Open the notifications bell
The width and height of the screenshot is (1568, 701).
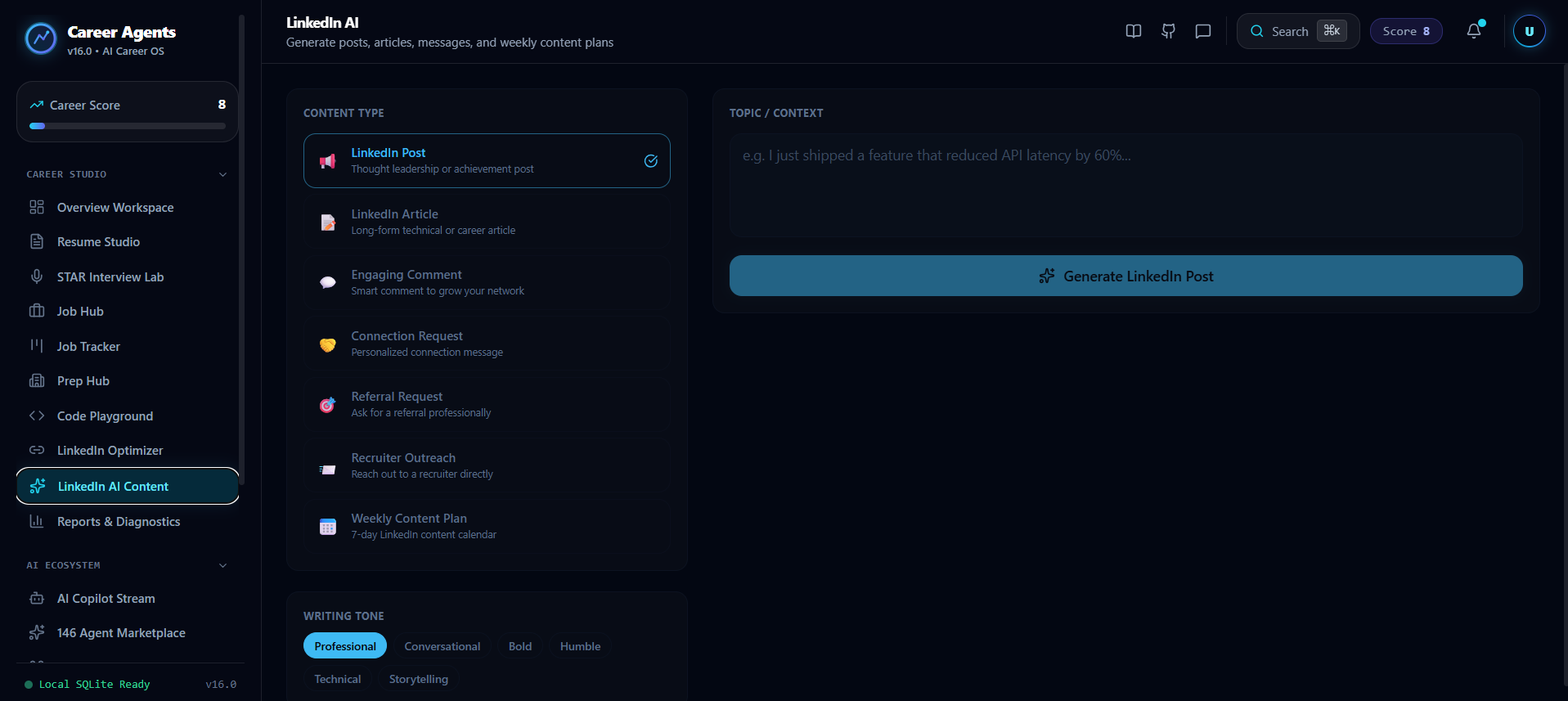coord(1474,31)
